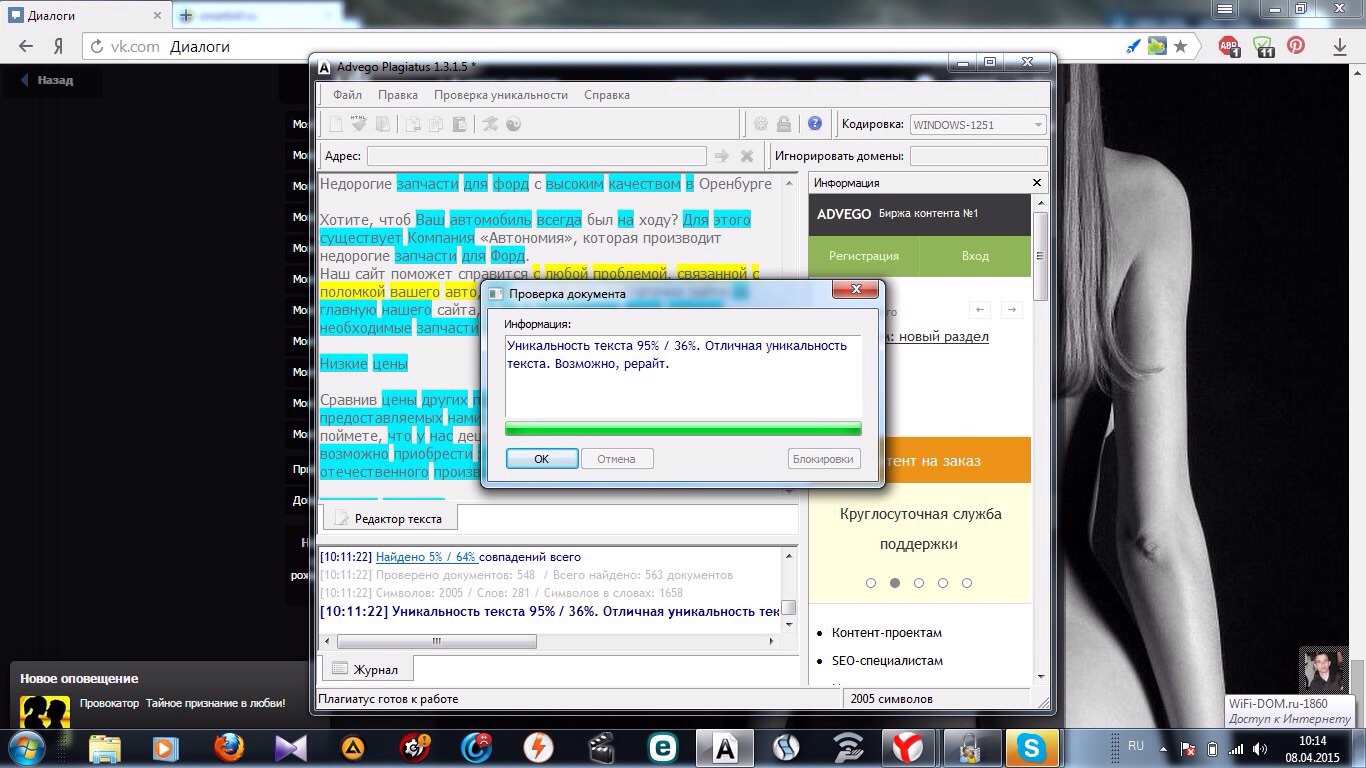Image resolution: width=1366 pixels, height=768 pixels.
Task: Click the go arrow next to address field
Action: (722, 156)
